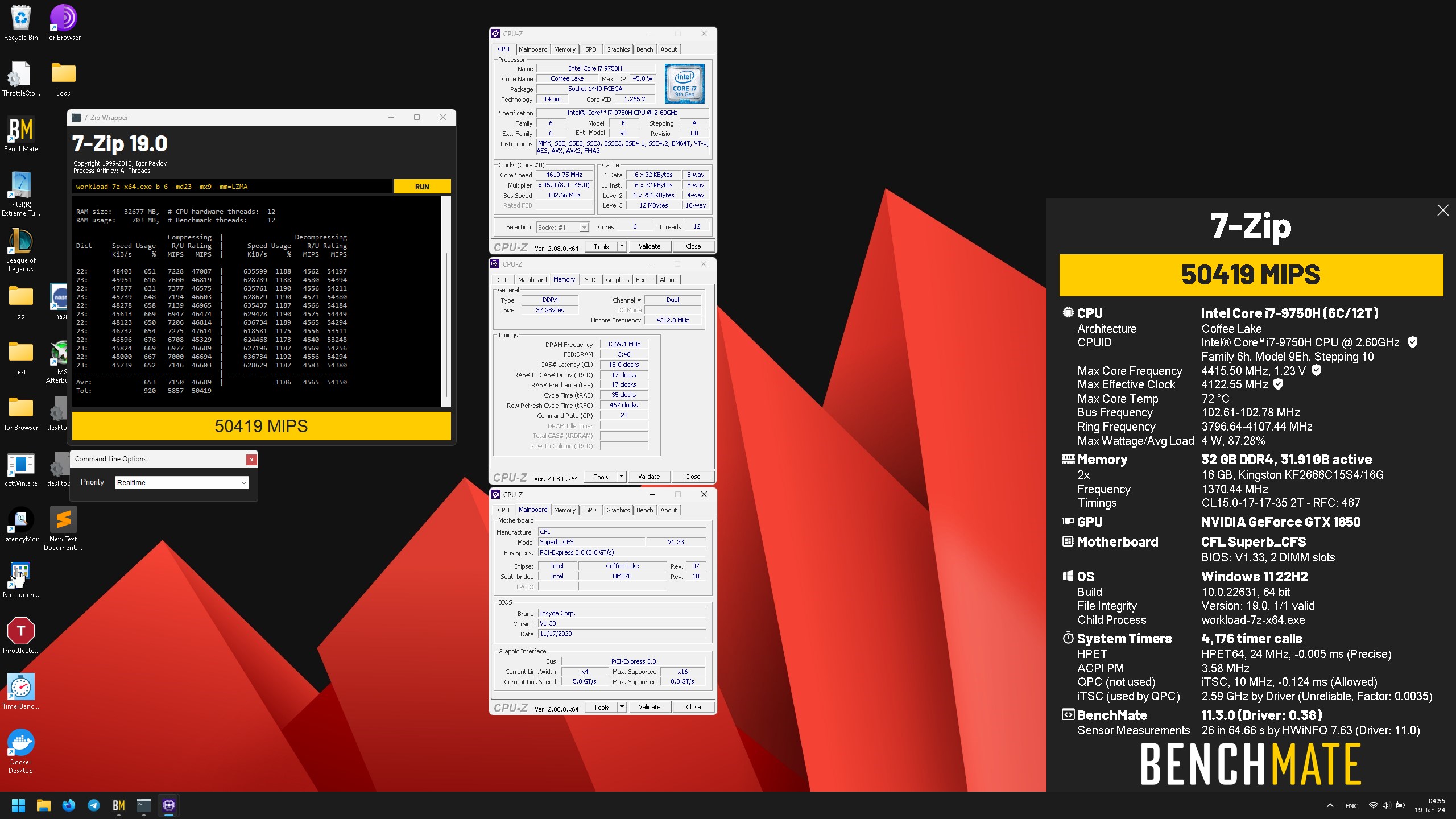
Task: Open the volume tray icon
Action: click(1386, 805)
